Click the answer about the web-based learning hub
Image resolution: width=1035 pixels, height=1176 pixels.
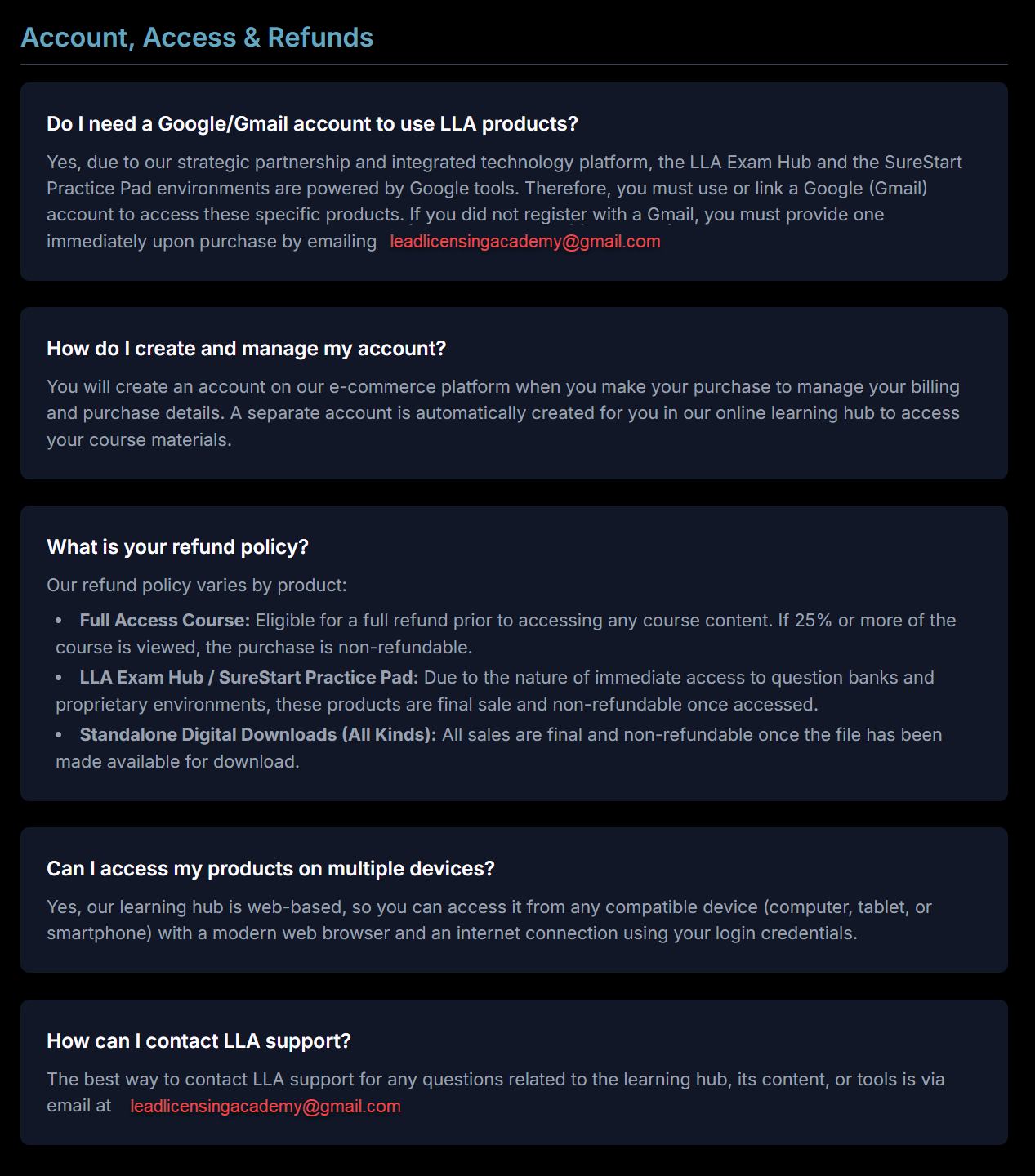(490, 920)
